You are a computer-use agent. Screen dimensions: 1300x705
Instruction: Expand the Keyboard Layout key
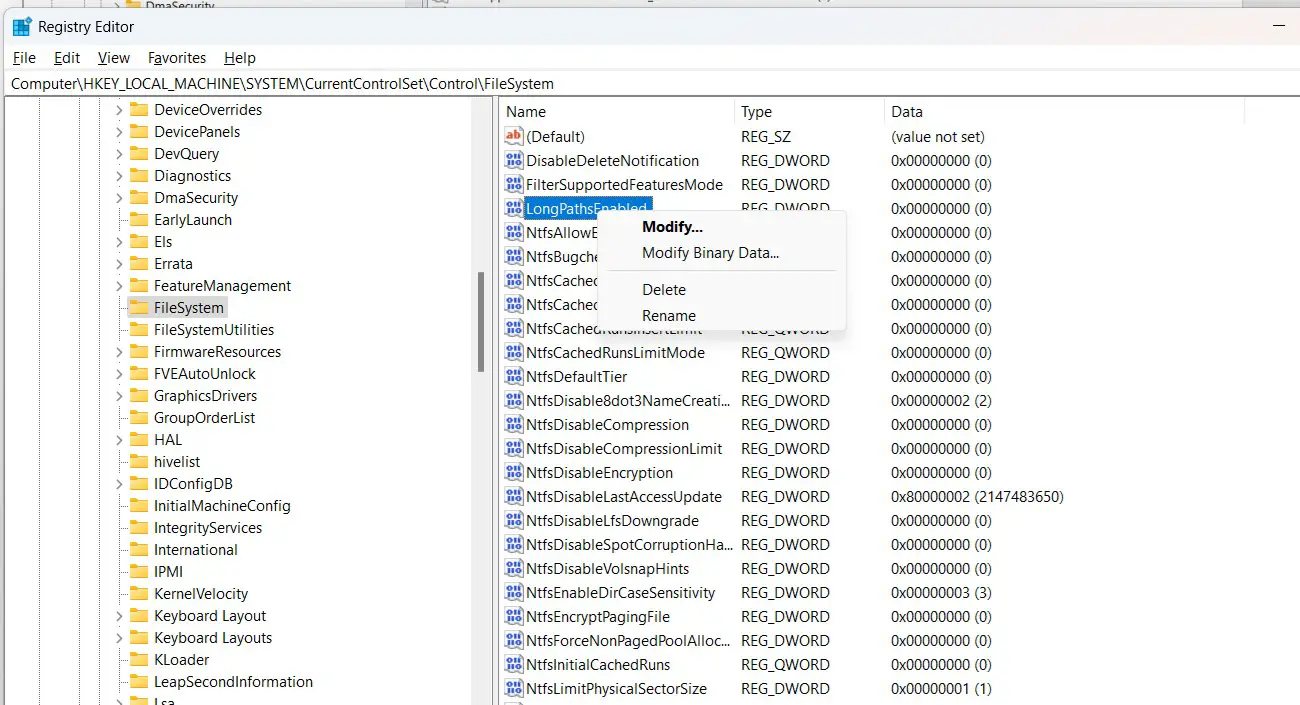(x=119, y=615)
